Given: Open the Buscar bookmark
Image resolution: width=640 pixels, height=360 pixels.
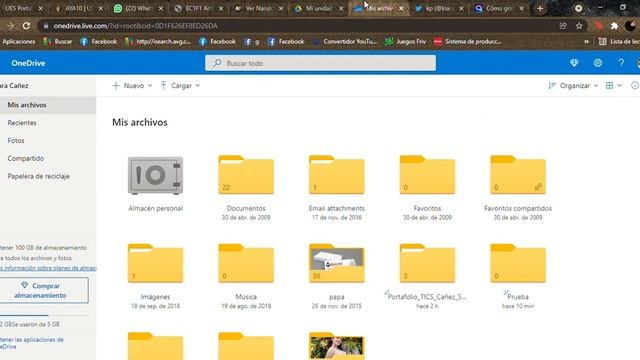Looking at the screenshot, I should 58,42.
